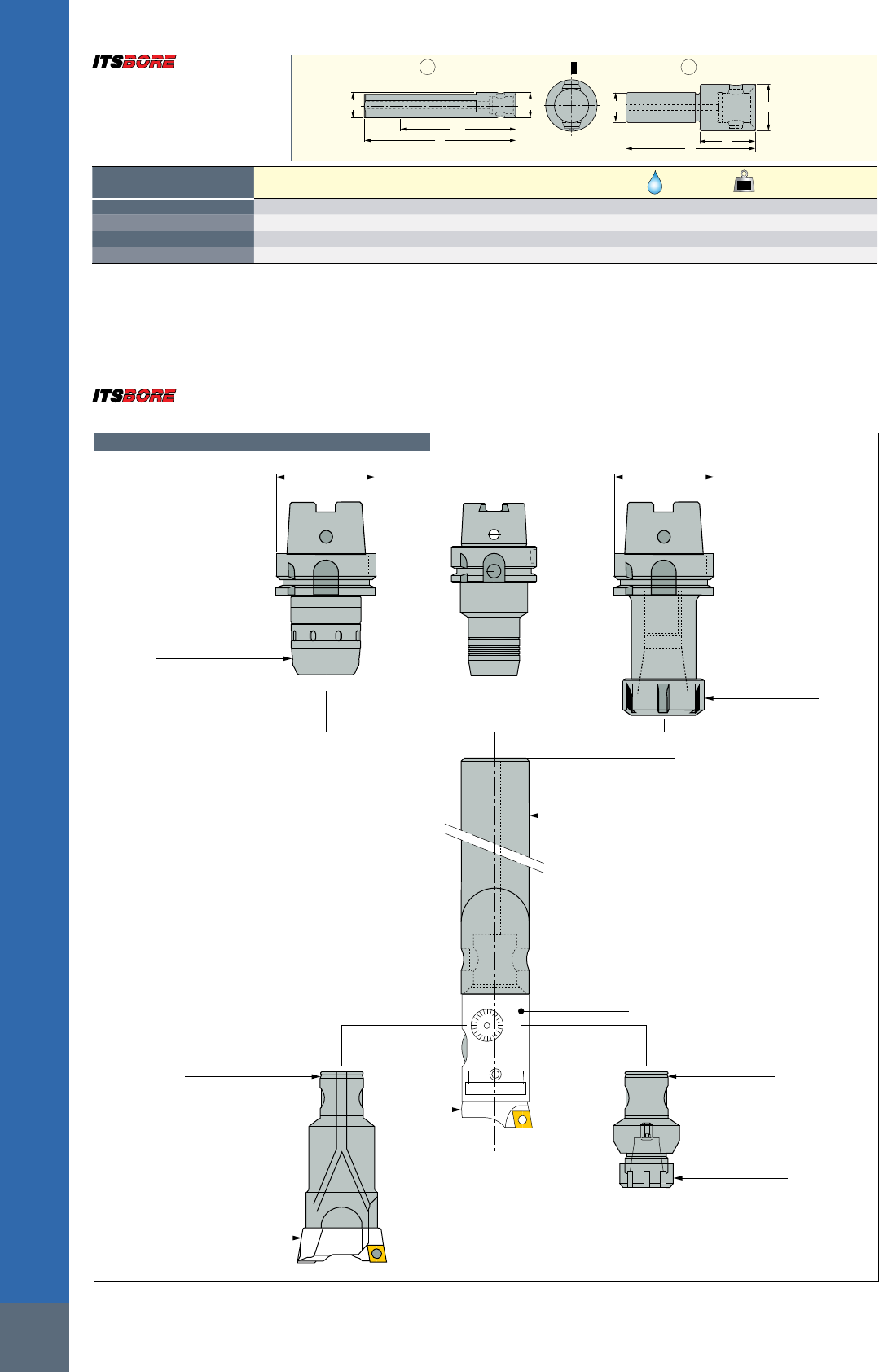This screenshot has width=879, height=1372.
Task: Click the right holder with collet nut
Action: point(664,609)
